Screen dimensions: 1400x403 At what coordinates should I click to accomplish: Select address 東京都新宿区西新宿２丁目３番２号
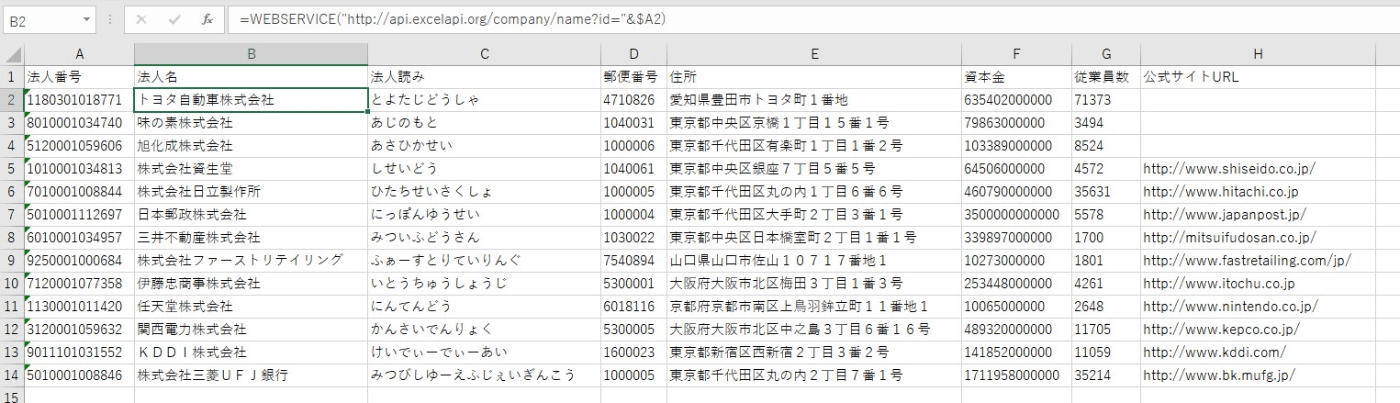[814, 352]
